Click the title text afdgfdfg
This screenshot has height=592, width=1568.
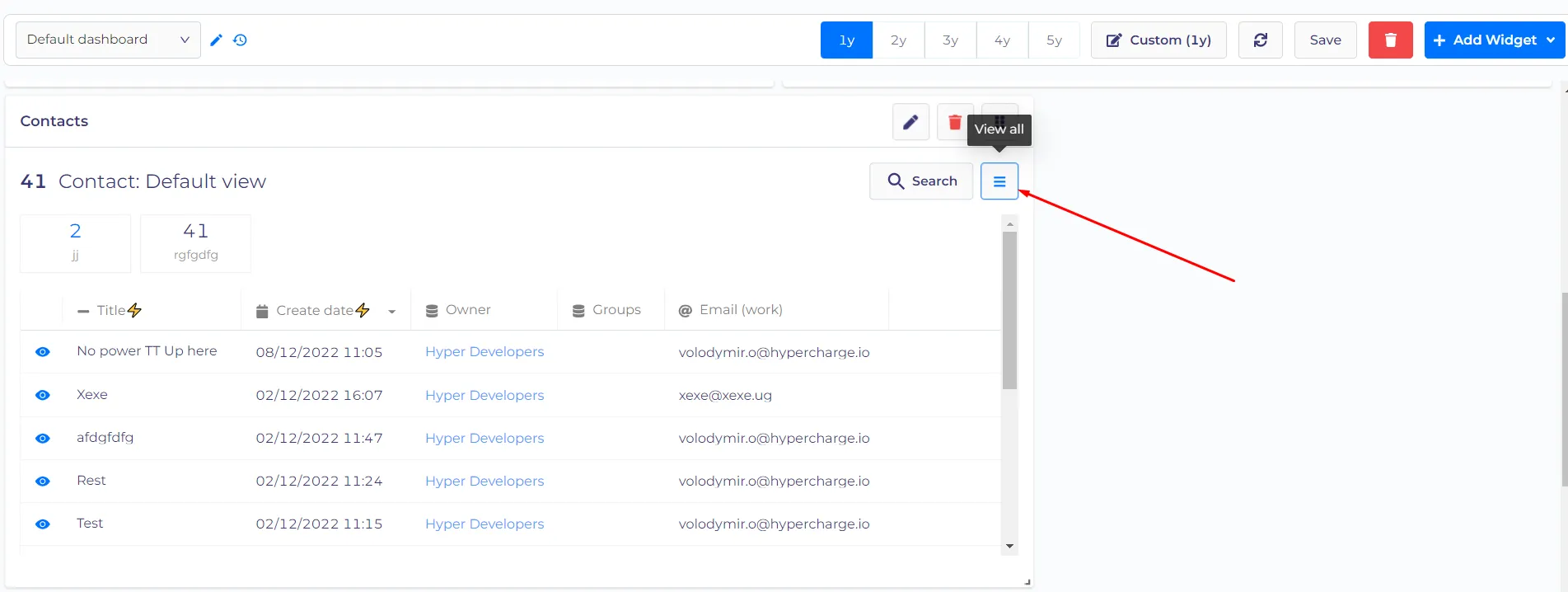pos(105,437)
